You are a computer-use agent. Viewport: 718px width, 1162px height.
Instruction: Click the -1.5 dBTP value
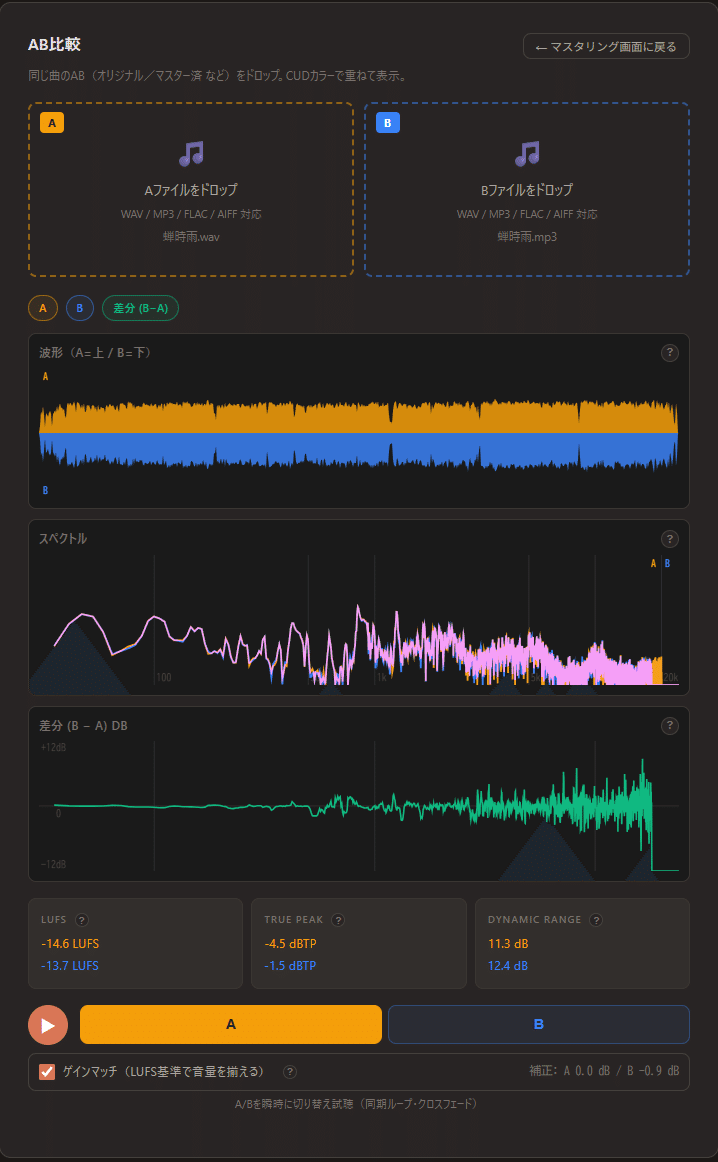tap(290, 966)
